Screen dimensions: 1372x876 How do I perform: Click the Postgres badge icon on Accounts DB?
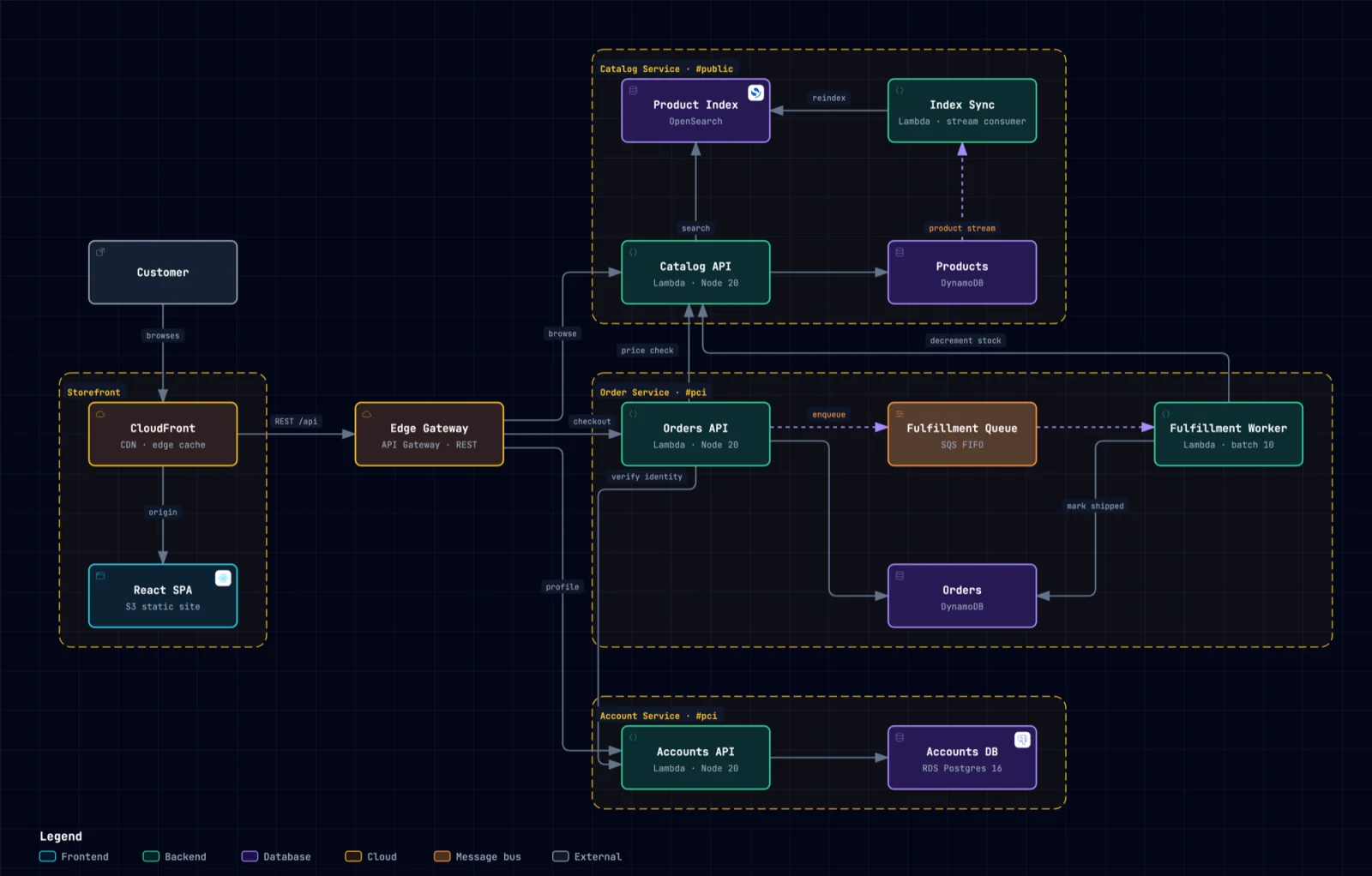coord(1022,740)
